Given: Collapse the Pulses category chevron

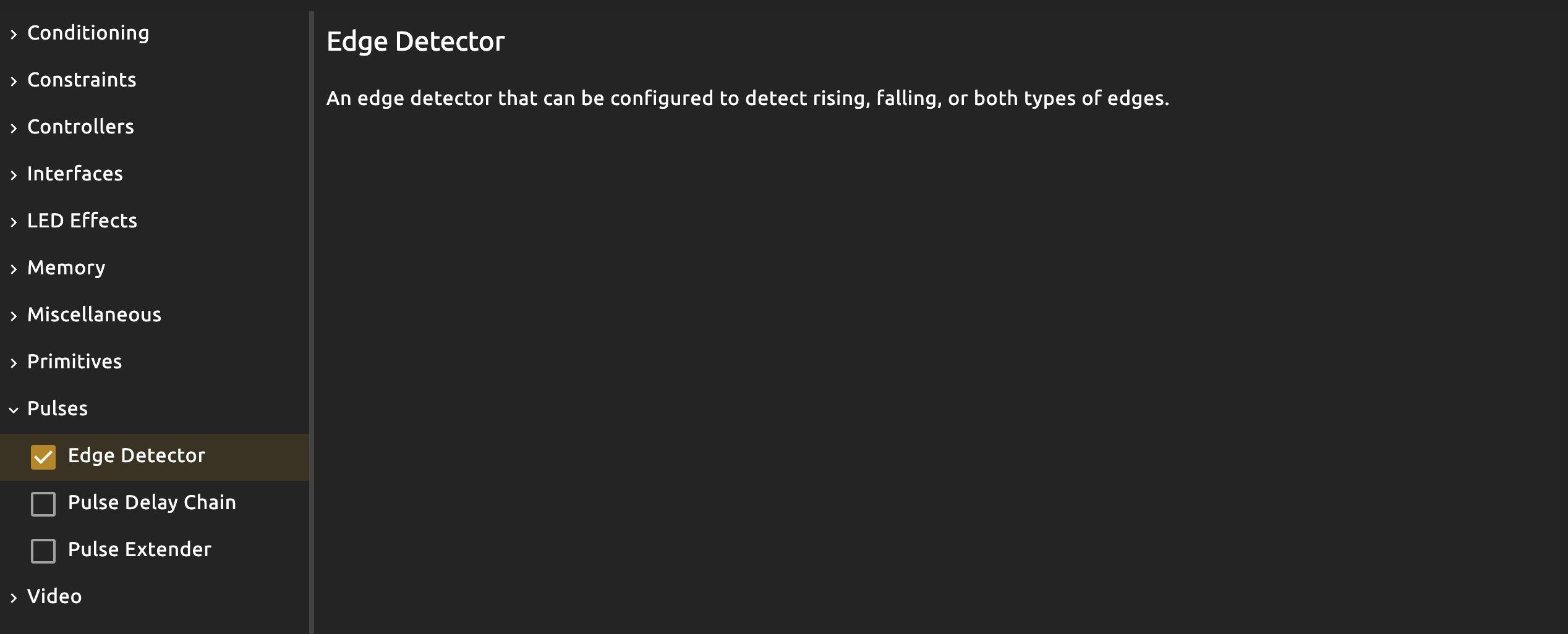Looking at the screenshot, I should tap(14, 410).
